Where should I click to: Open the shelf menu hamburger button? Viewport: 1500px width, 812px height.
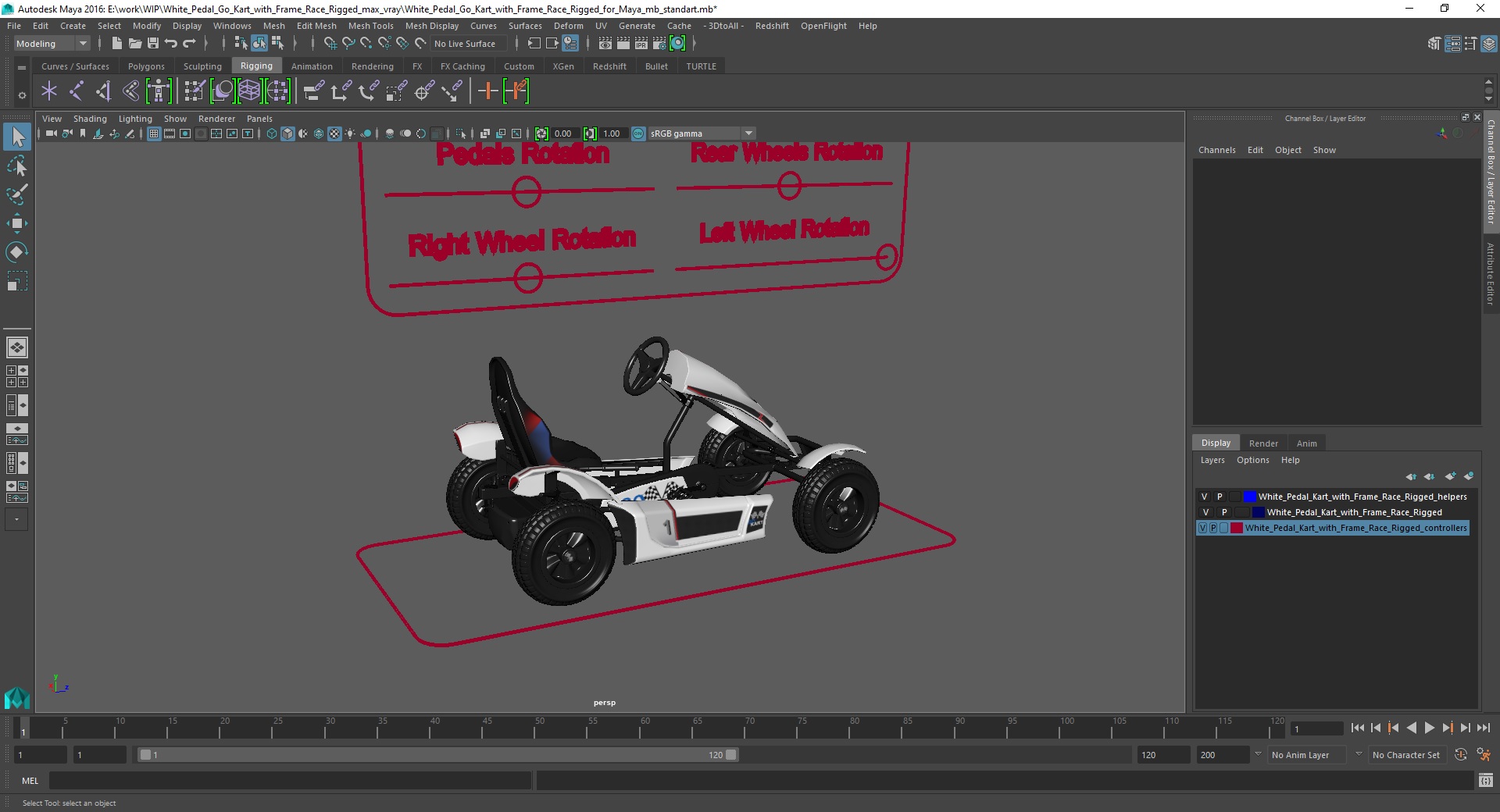click(x=22, y=68)
